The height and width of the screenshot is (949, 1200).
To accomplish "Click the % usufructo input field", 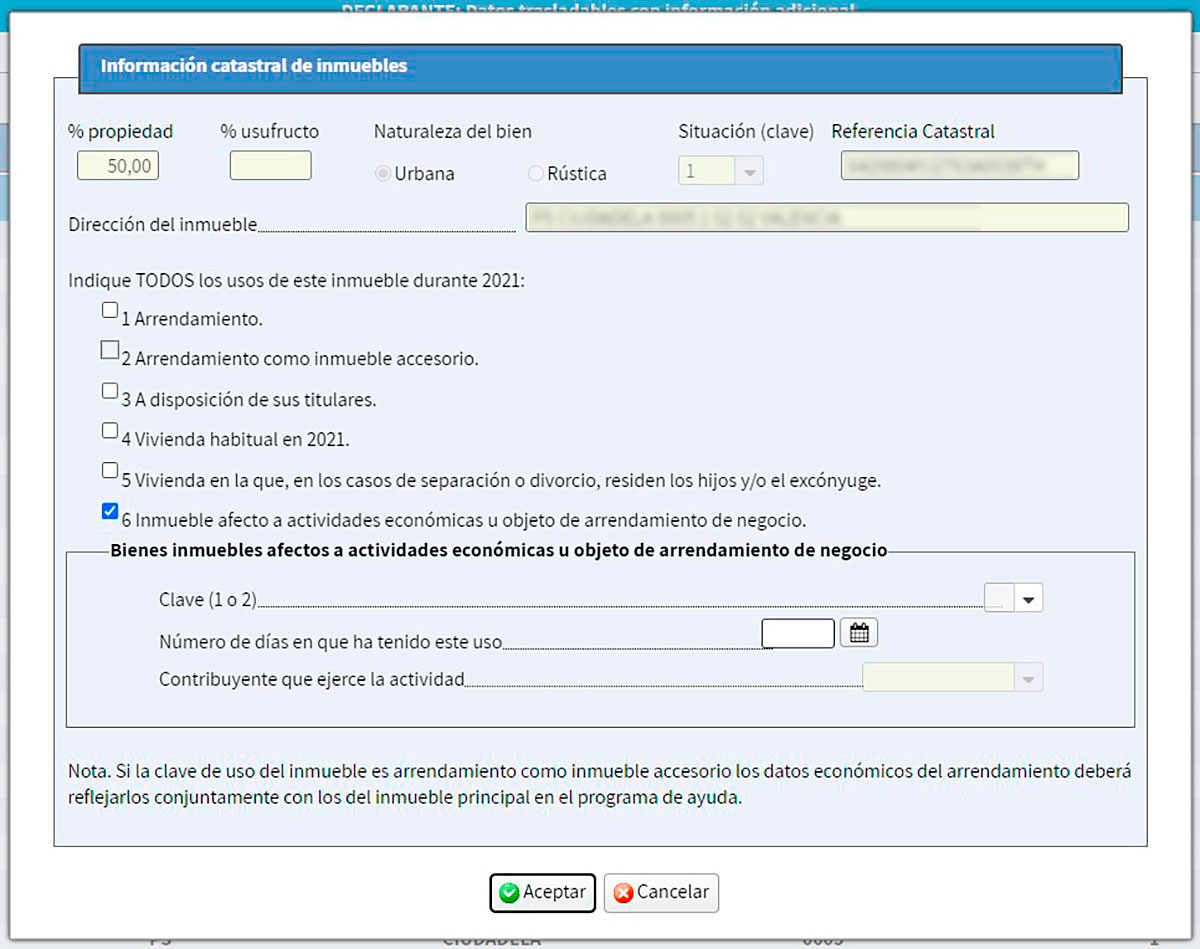I will coord(271,165).
